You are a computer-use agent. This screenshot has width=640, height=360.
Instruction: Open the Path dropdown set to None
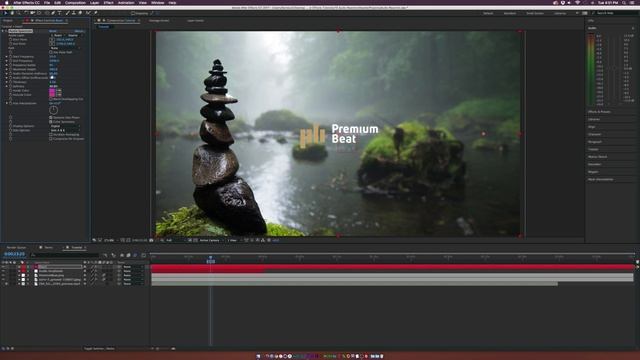(65, 48)
